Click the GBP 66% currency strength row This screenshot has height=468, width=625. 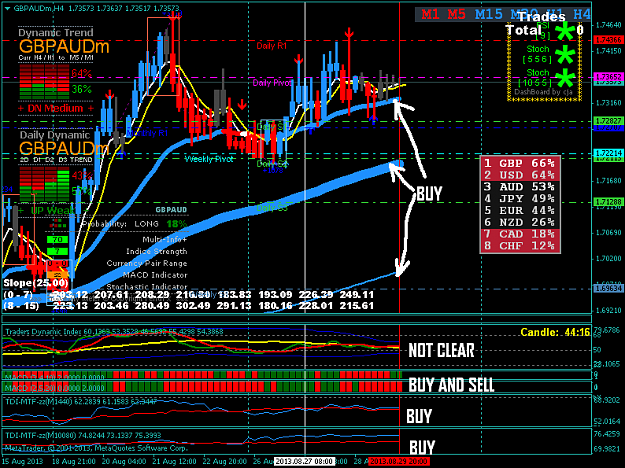pos(520,163)
